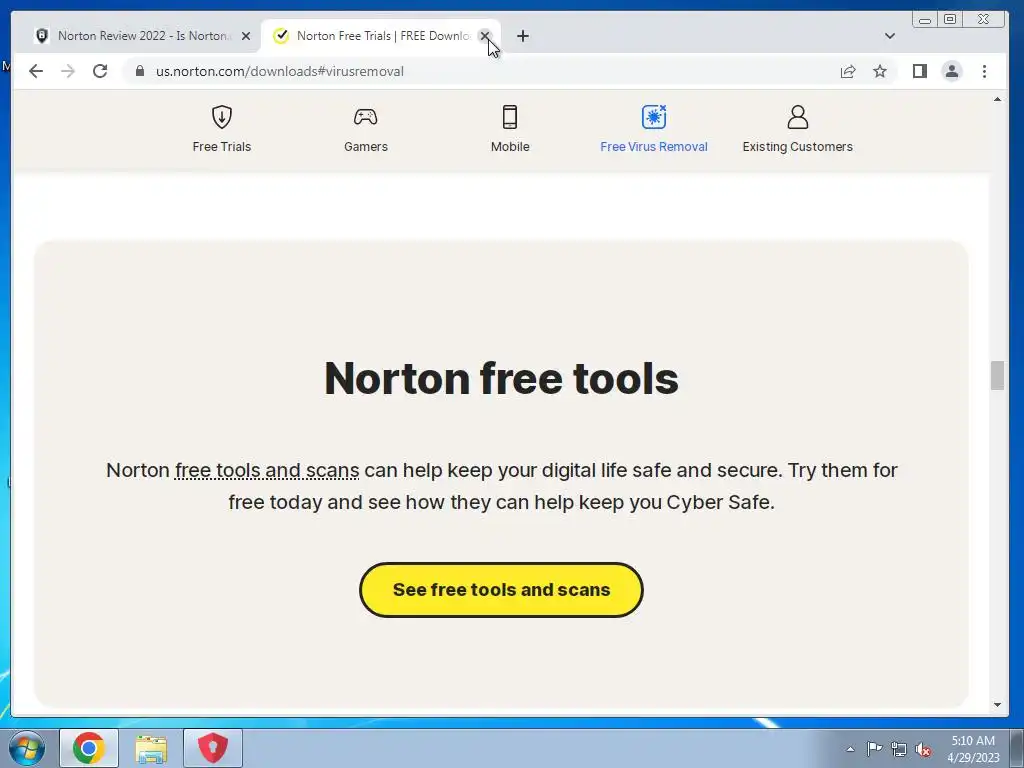Show hidden system tray icons
1024x768 pixels.
point(850,749)
